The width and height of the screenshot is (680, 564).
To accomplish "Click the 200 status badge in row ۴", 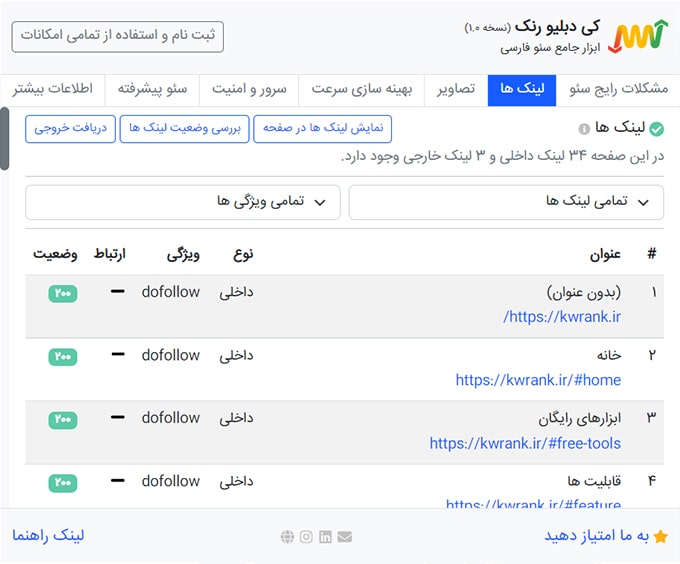I will click(63, 483).
